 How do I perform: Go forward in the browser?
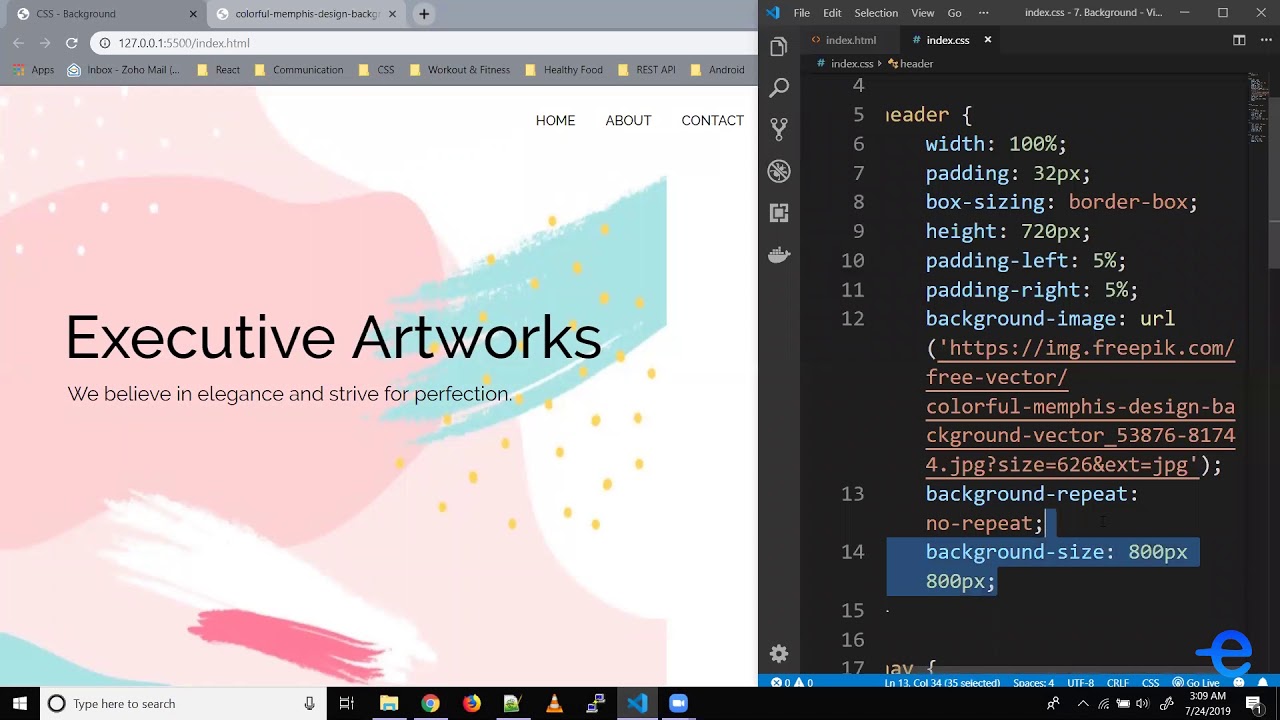[x=44, y=43]
